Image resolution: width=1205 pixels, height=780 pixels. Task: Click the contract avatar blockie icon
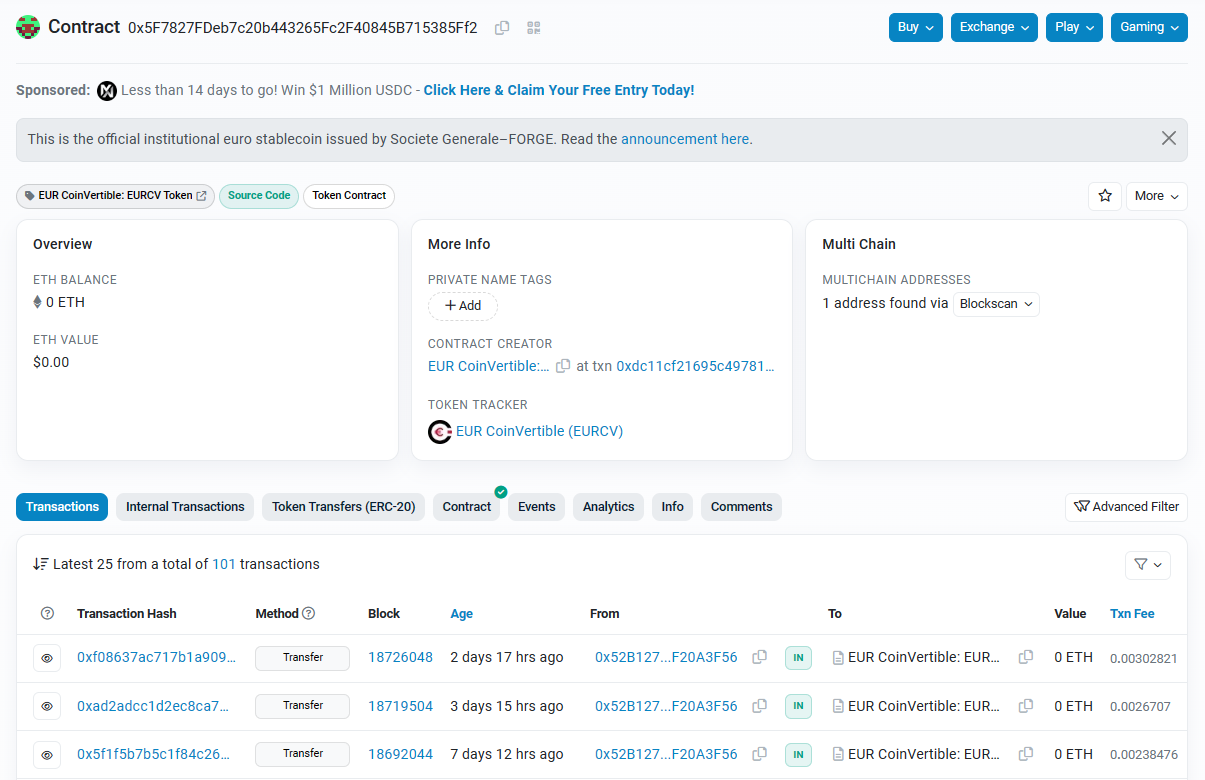tap(28, 27)
